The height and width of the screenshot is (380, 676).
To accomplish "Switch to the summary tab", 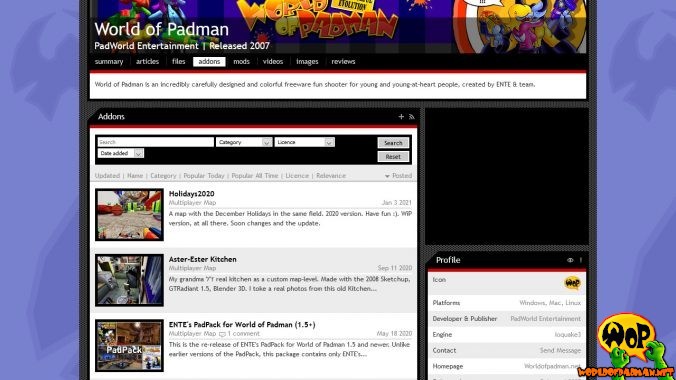I will tap(109, 62).
